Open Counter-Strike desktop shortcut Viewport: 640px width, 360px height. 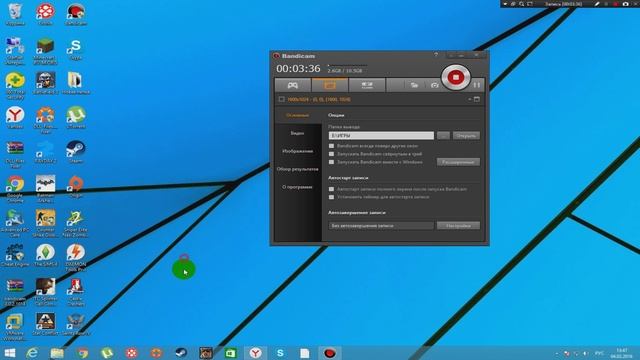[x=45, y=223]
